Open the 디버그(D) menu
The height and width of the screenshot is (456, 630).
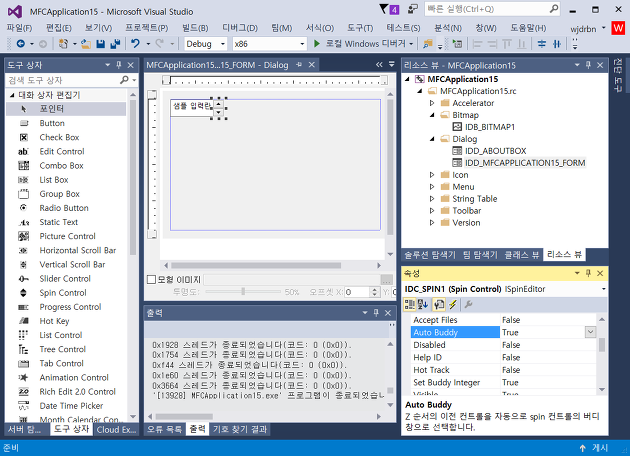point(240,28)
